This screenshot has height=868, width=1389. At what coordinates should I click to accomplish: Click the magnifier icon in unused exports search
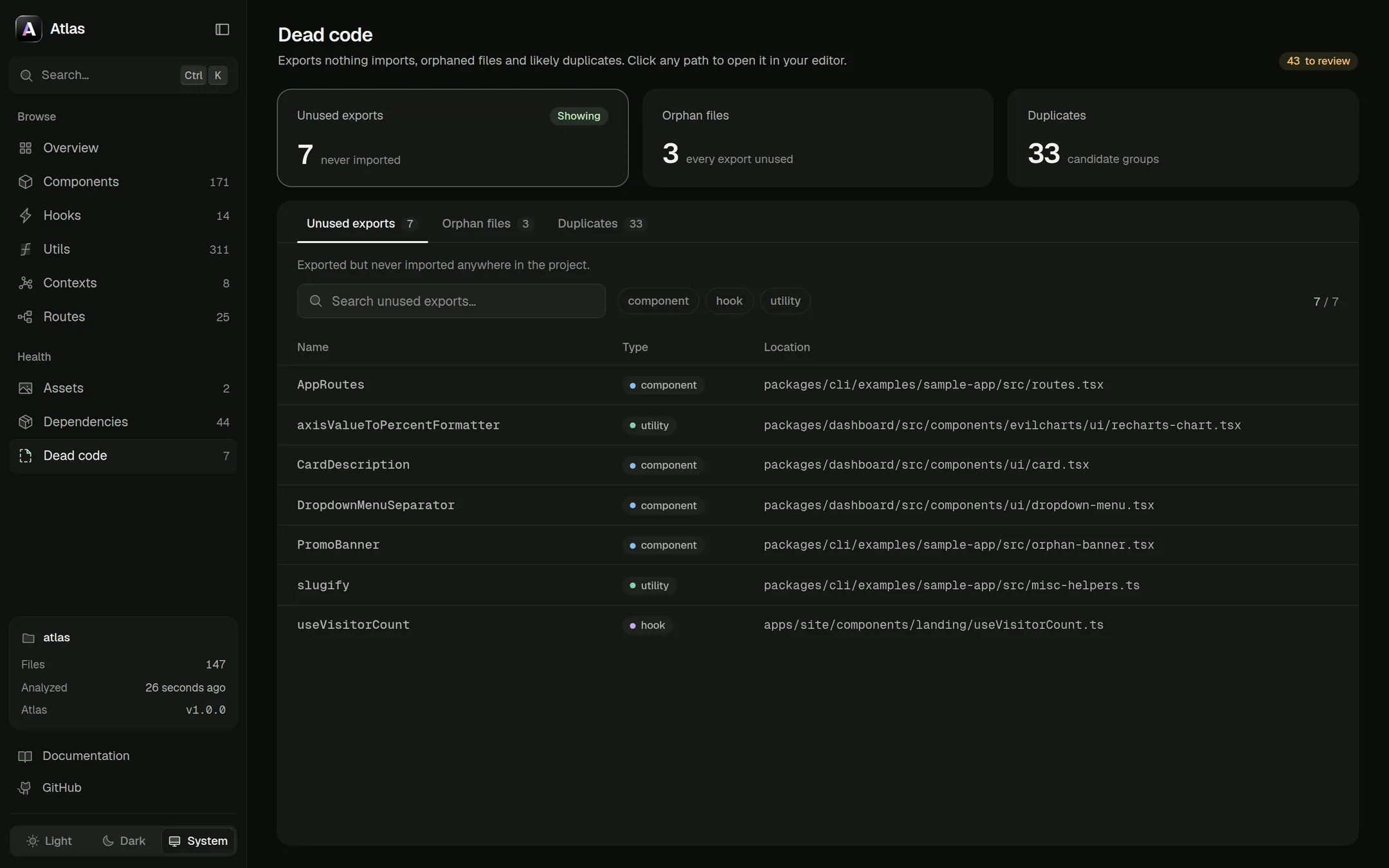point(316,301)
